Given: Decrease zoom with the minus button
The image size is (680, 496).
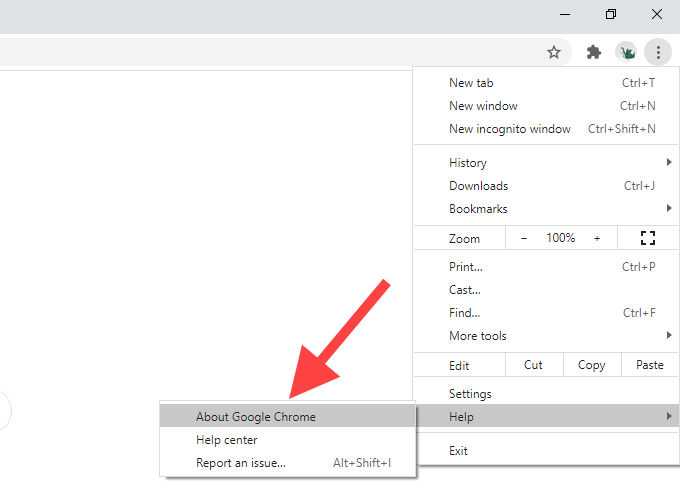Looking at the screenshot, I should [524, 238].
